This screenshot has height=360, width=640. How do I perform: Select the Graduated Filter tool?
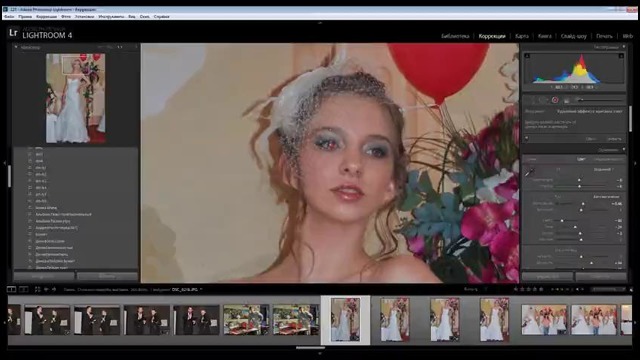click(567, 100)
